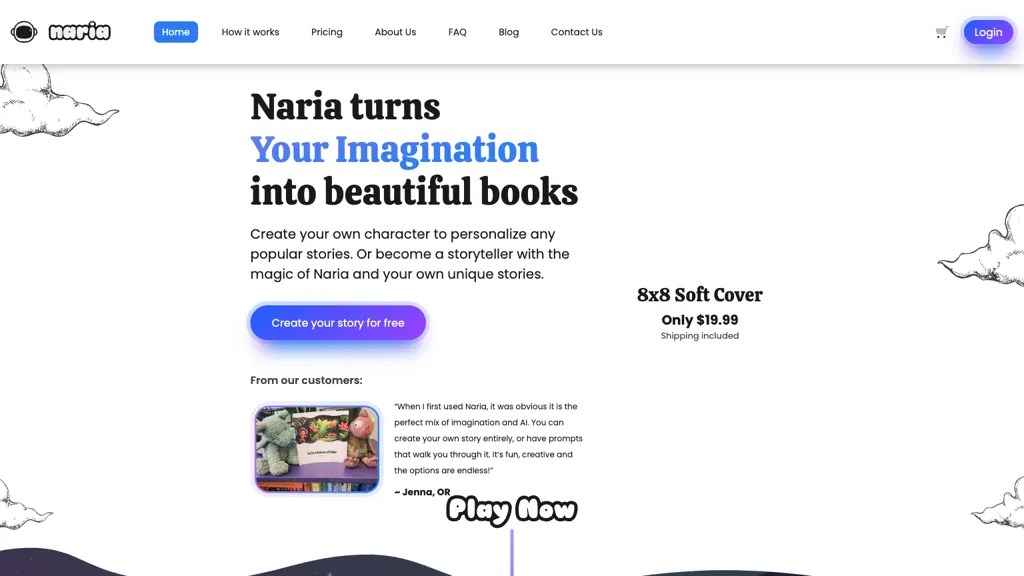Open the About Us page

[395, 32]
